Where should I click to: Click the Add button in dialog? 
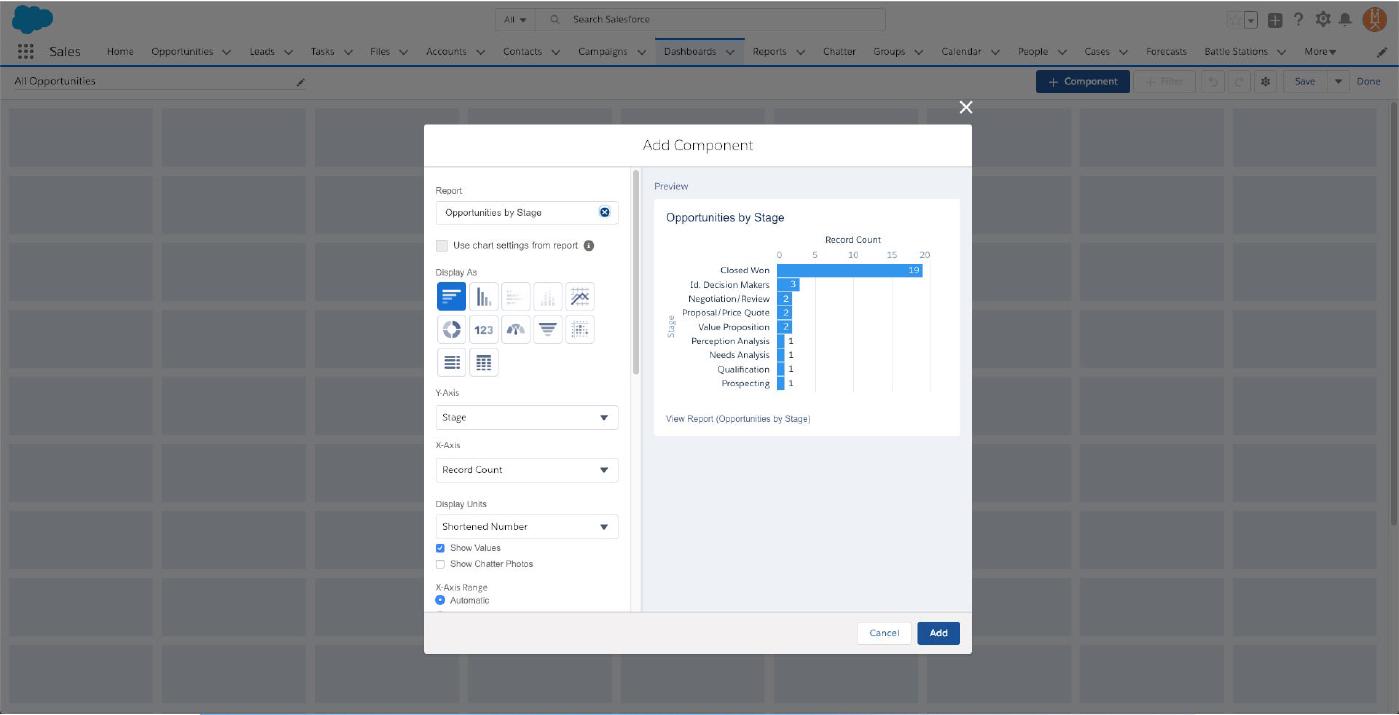coord(938,633)
